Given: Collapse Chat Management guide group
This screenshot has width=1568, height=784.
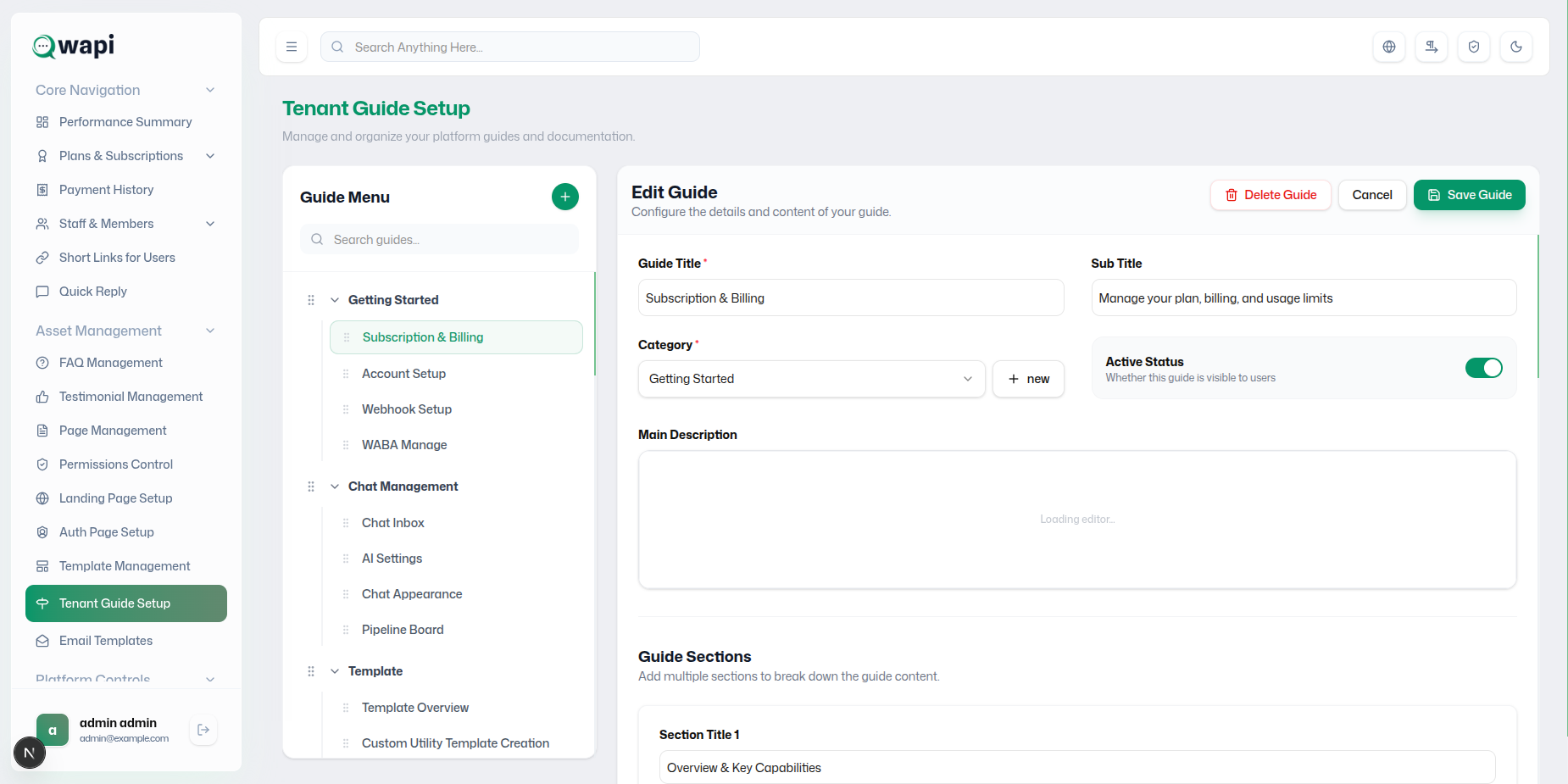Looking at the screenshot, I should [x=335, y=487].
